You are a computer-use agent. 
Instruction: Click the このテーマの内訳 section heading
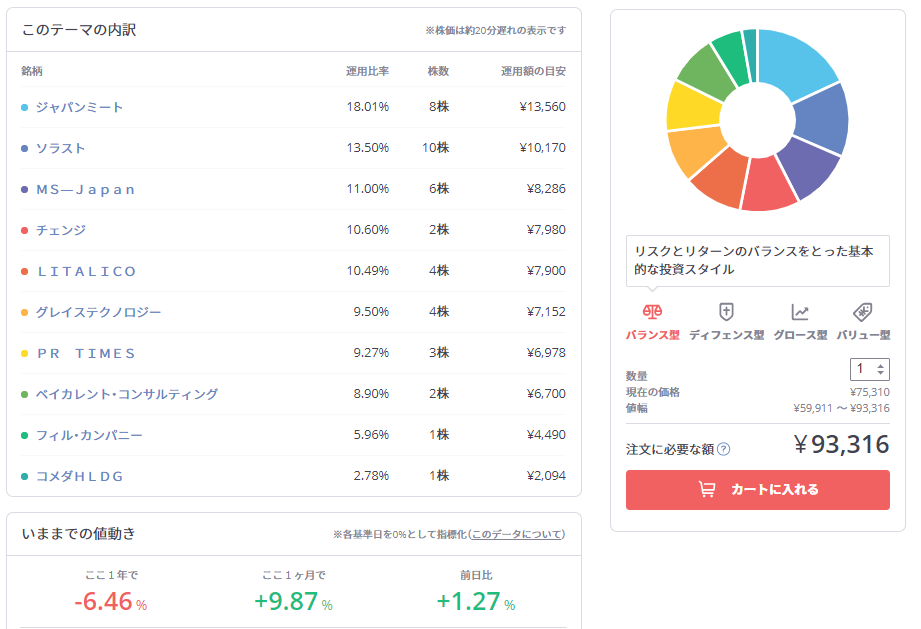tap(79, 30)
